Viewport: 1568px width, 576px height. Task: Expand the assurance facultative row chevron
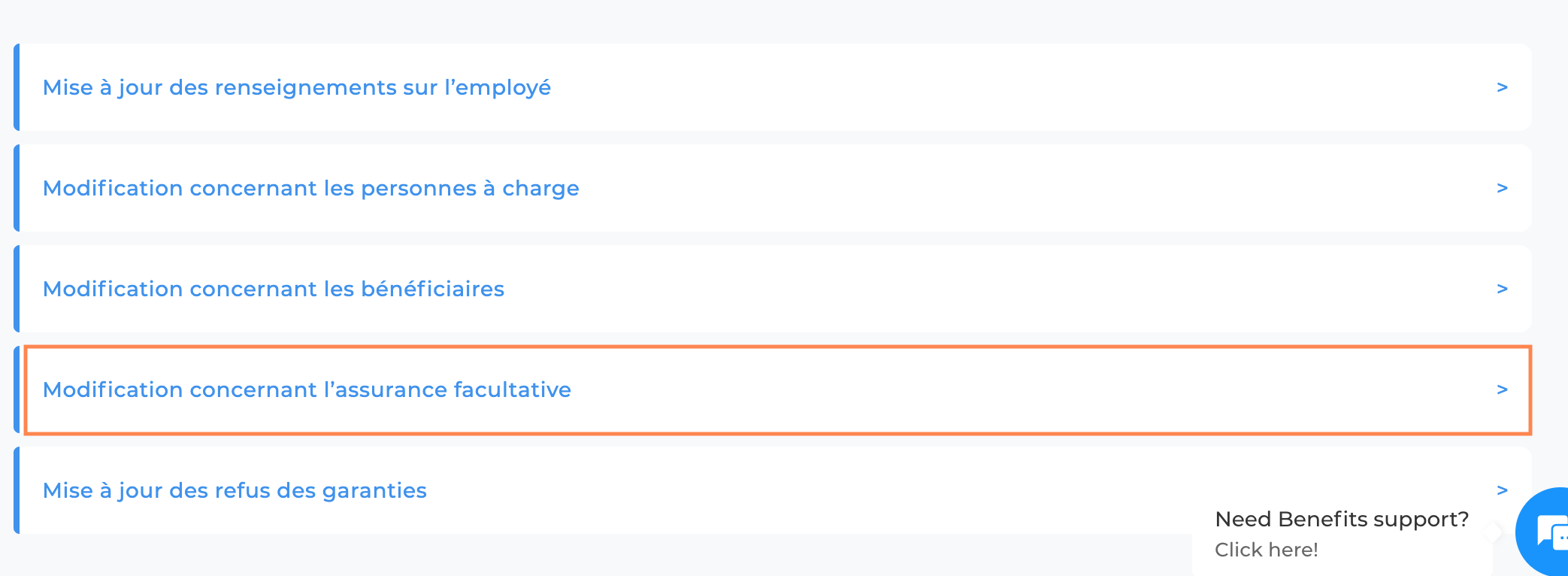click(1502, 390)
